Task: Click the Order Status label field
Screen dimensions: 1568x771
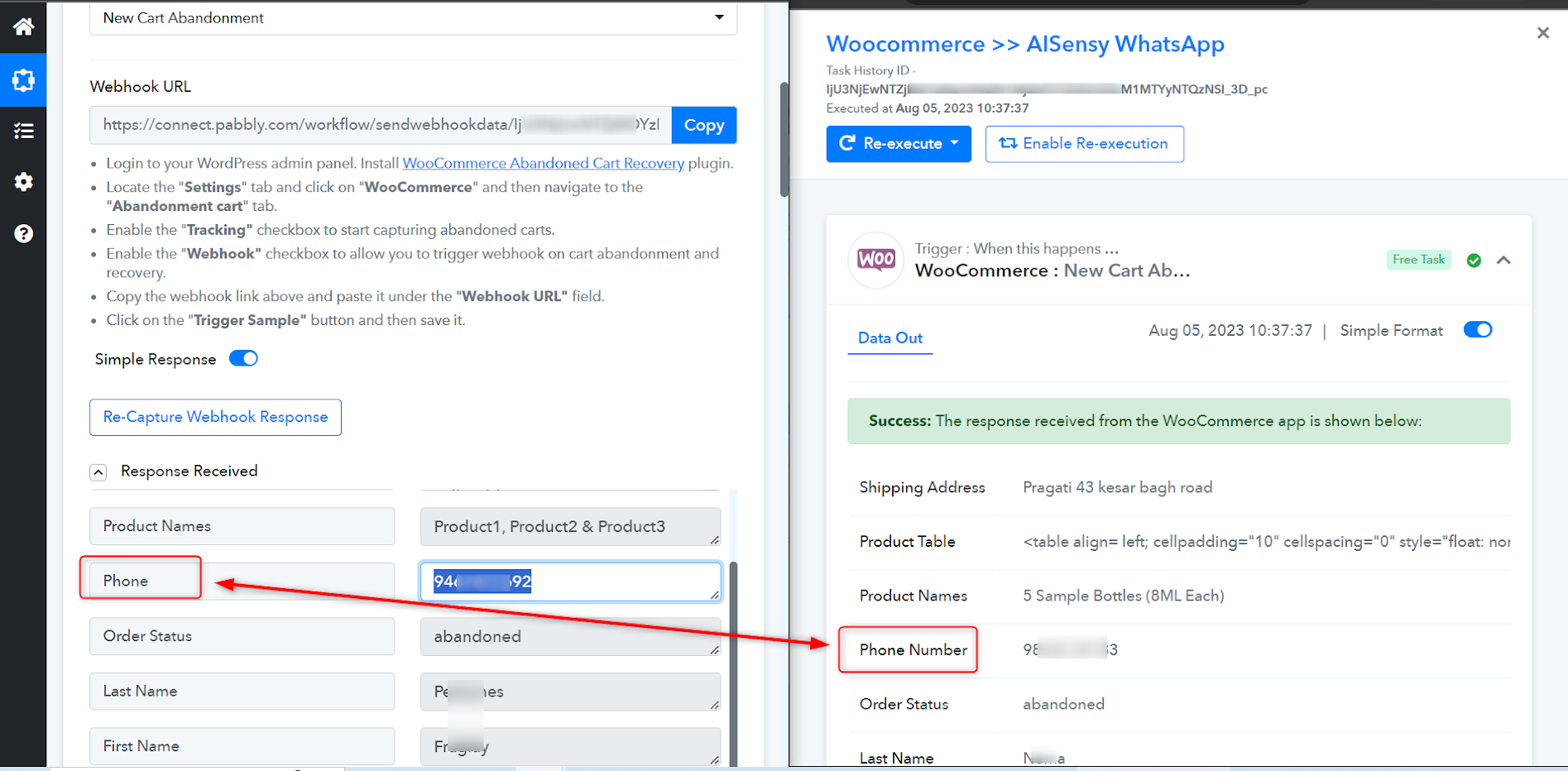Action: coord(242,636)
